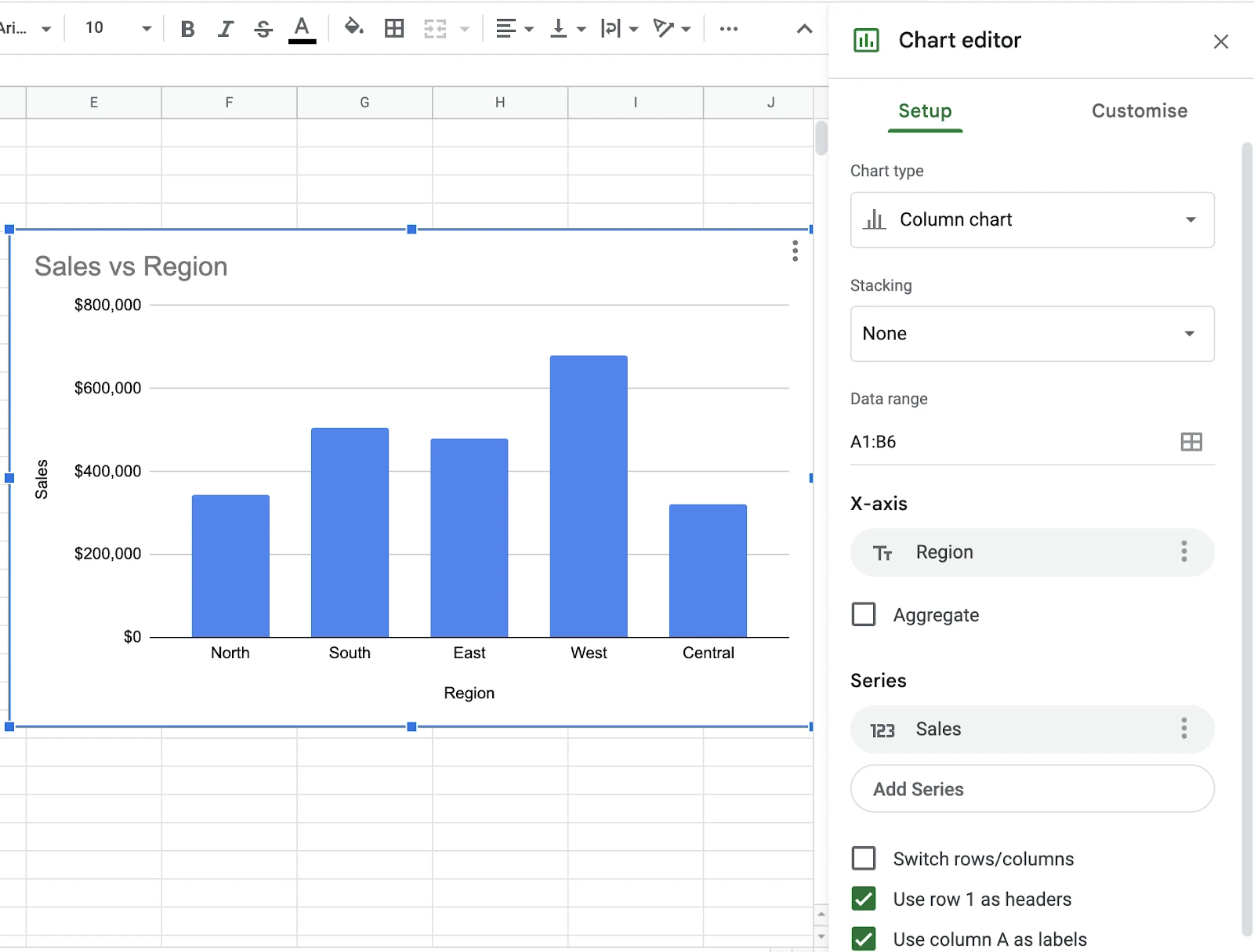Close the Chart editor panel

coord(1221,42)
